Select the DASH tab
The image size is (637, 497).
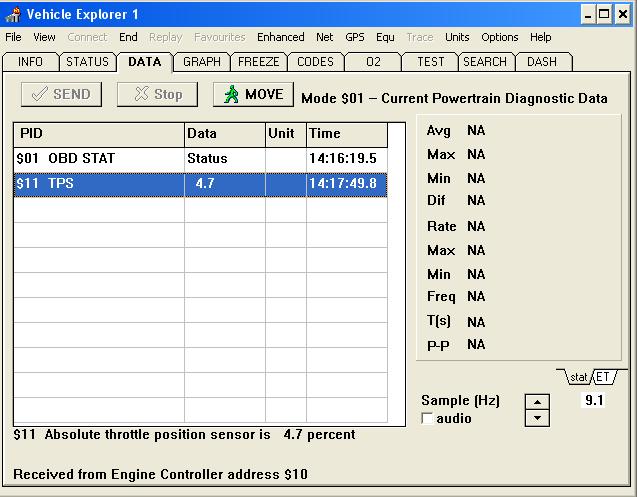click(x=542, y=62)
